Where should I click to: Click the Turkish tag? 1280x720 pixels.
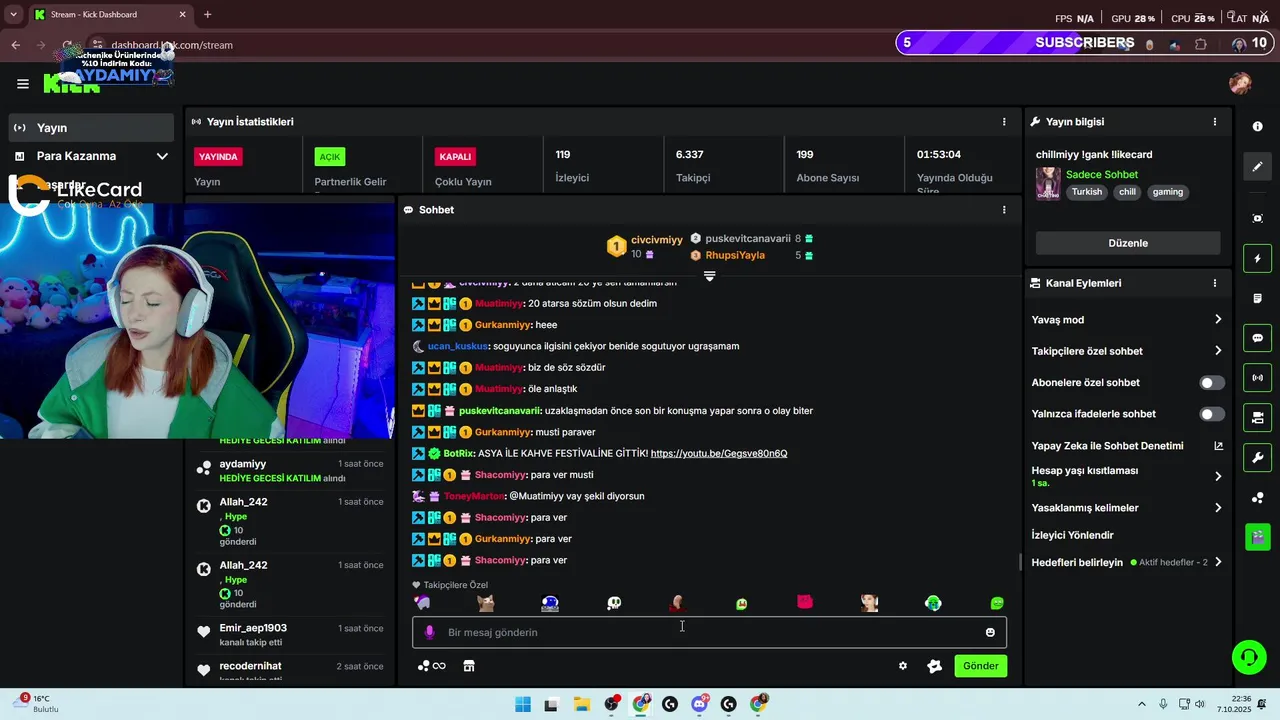(1087, 192)
